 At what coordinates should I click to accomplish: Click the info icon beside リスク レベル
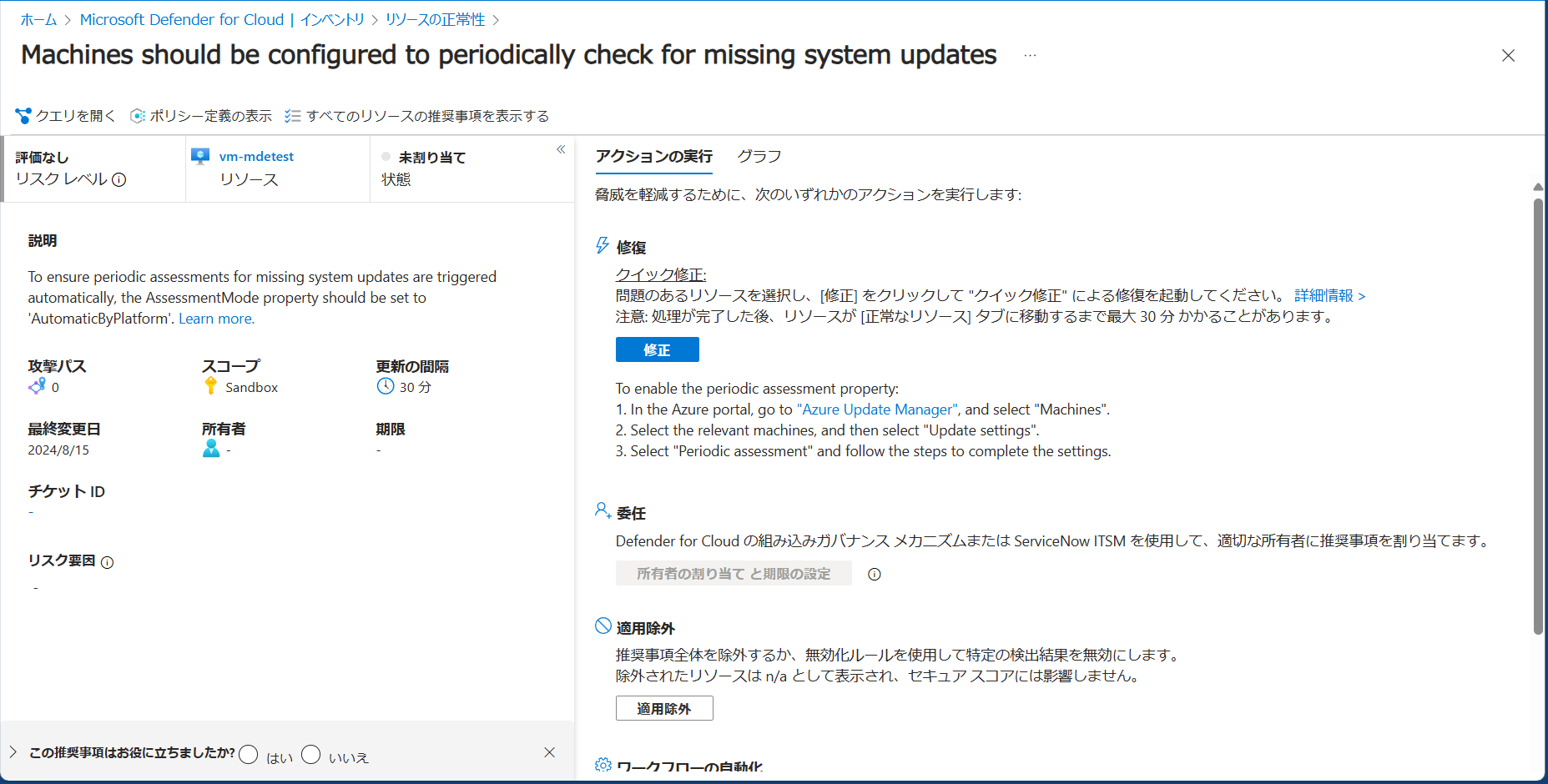coord(119,180)
